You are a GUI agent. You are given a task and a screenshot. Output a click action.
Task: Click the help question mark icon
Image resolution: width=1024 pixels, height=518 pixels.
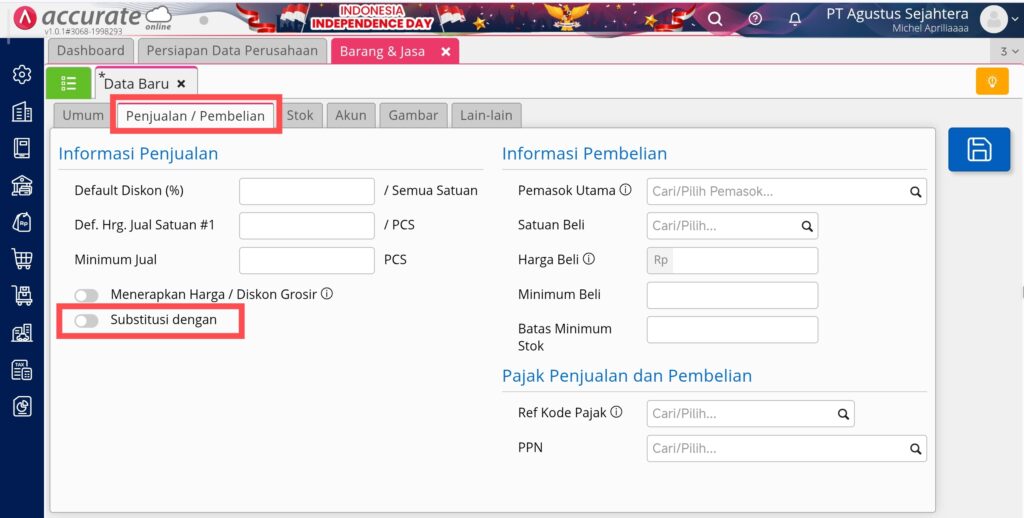tap(755, 19)
